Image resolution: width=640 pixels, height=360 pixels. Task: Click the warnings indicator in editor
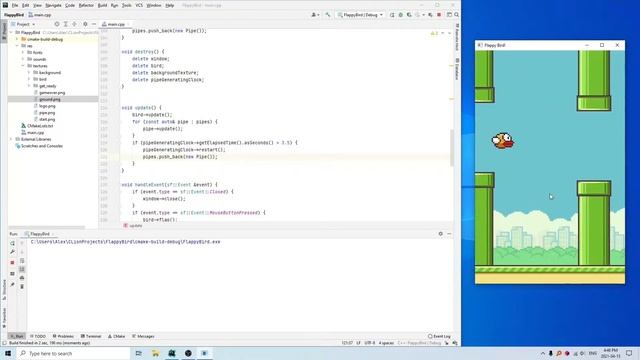click(x=434, y=33)
